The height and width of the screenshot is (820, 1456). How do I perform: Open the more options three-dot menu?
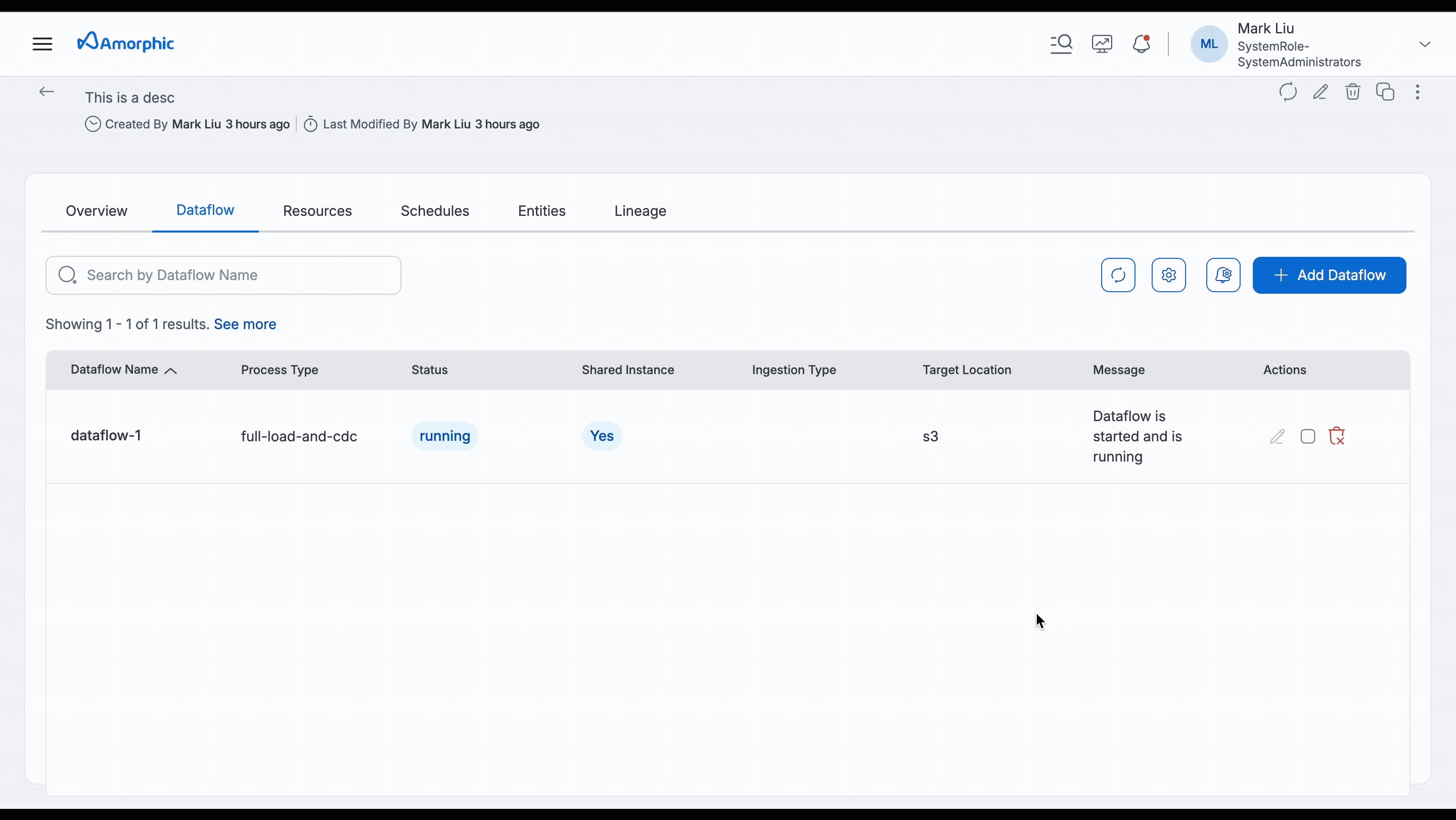[1418, 92]
